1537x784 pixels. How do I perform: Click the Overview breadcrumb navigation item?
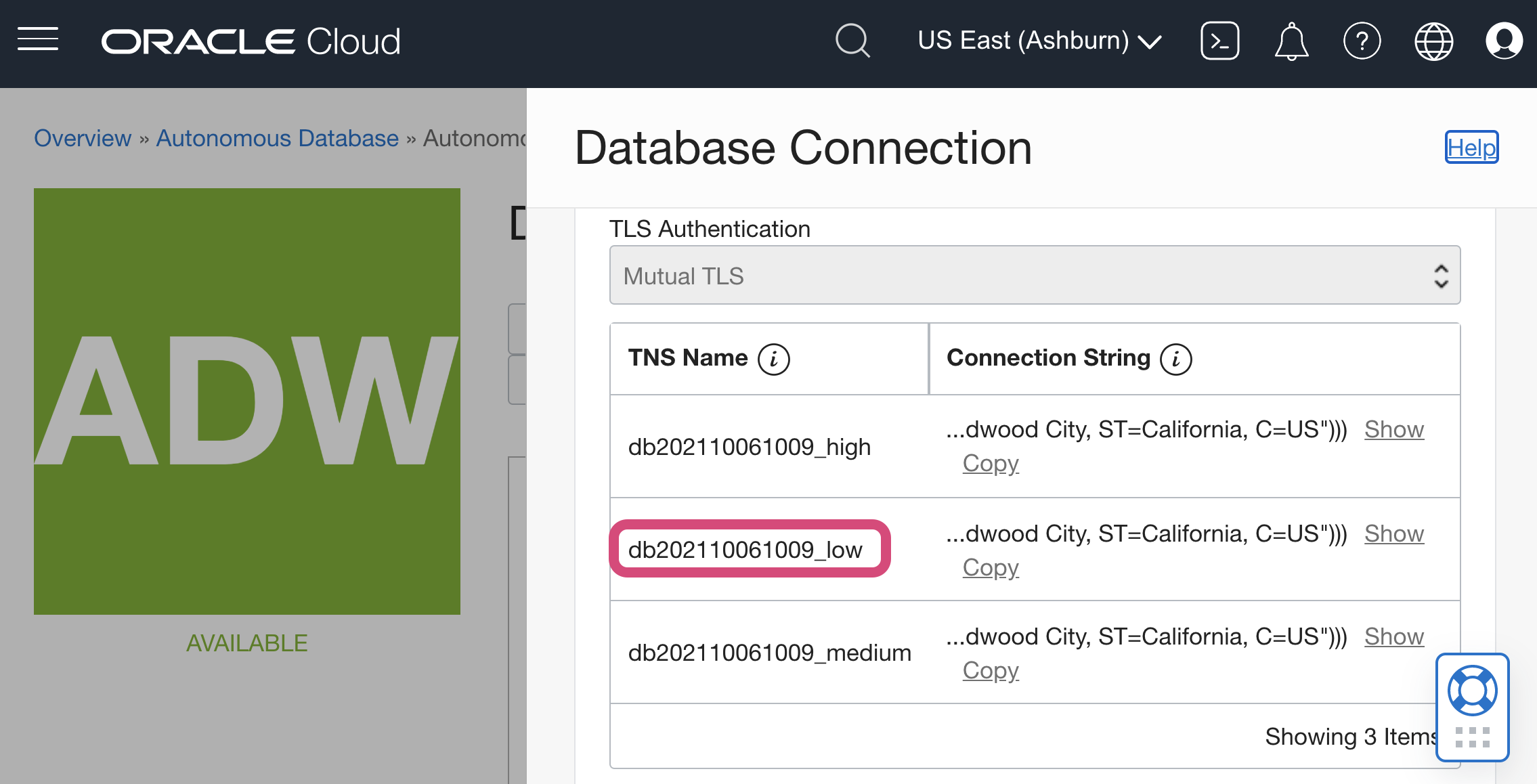[x=80, y=139]
